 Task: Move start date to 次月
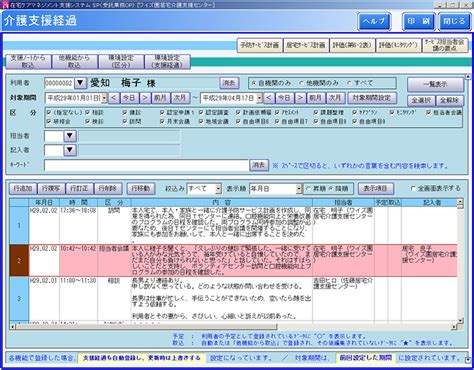(x=180, y=98)
